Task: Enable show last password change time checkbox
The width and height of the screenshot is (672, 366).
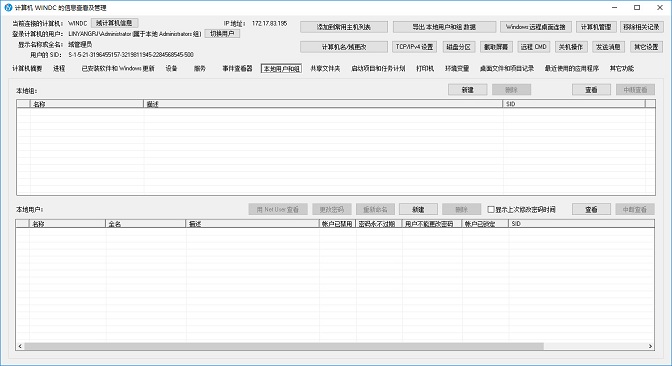Action: pyautogui.click(x=491, y=210)
